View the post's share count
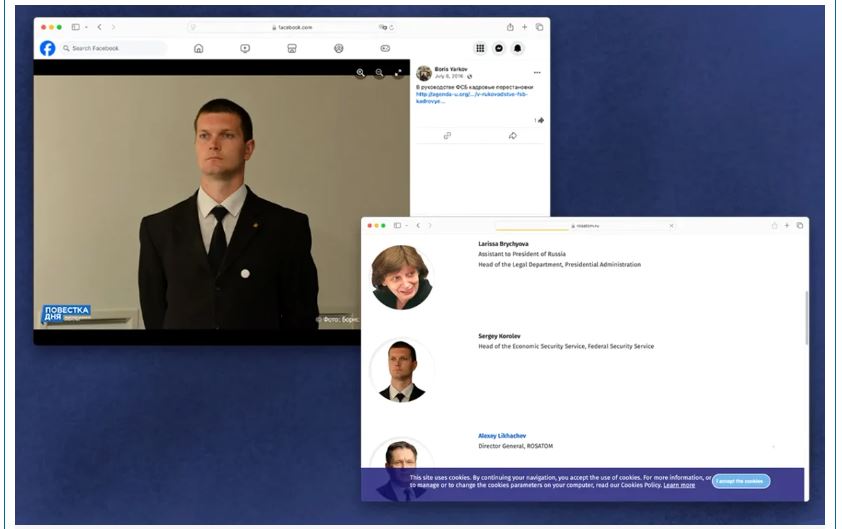This screenshot has width=842, height=529. 539,120
